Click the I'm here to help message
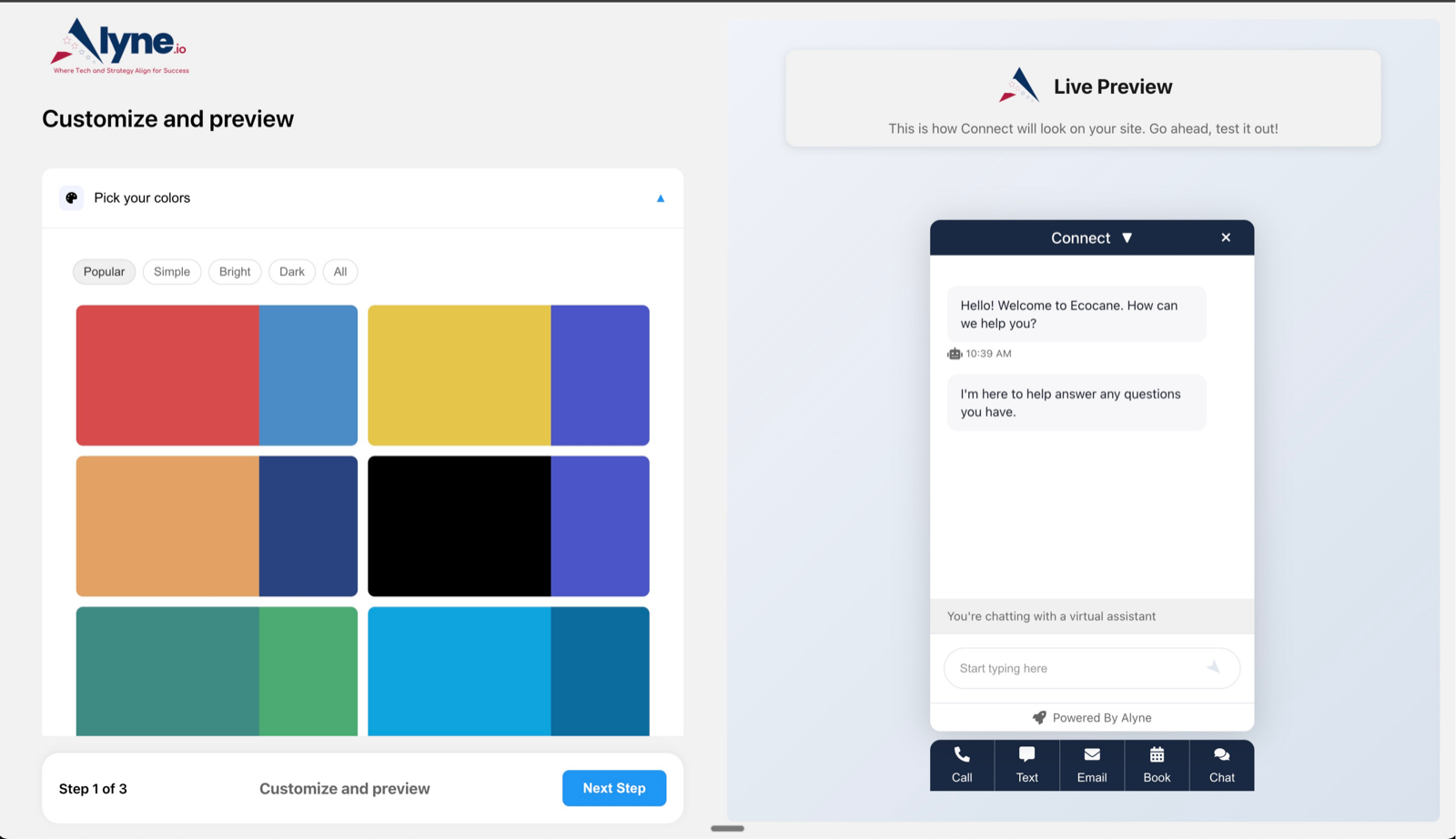This screenshot has height=839, width=1456. [1077, 402]
